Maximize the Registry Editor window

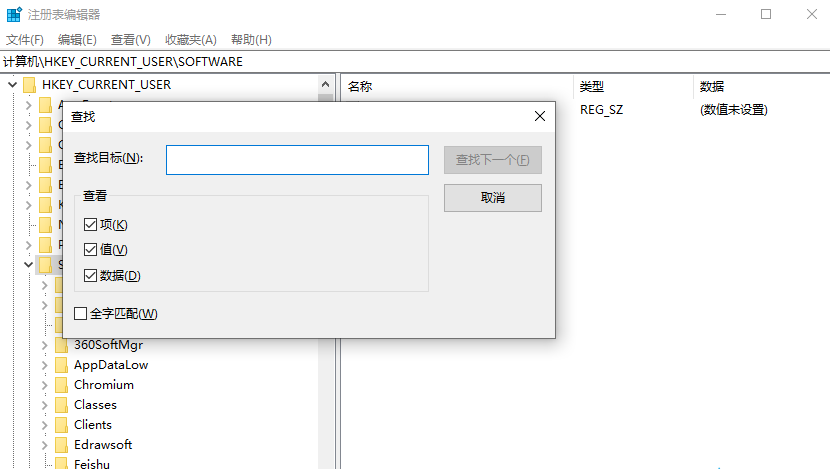[766, 14]
